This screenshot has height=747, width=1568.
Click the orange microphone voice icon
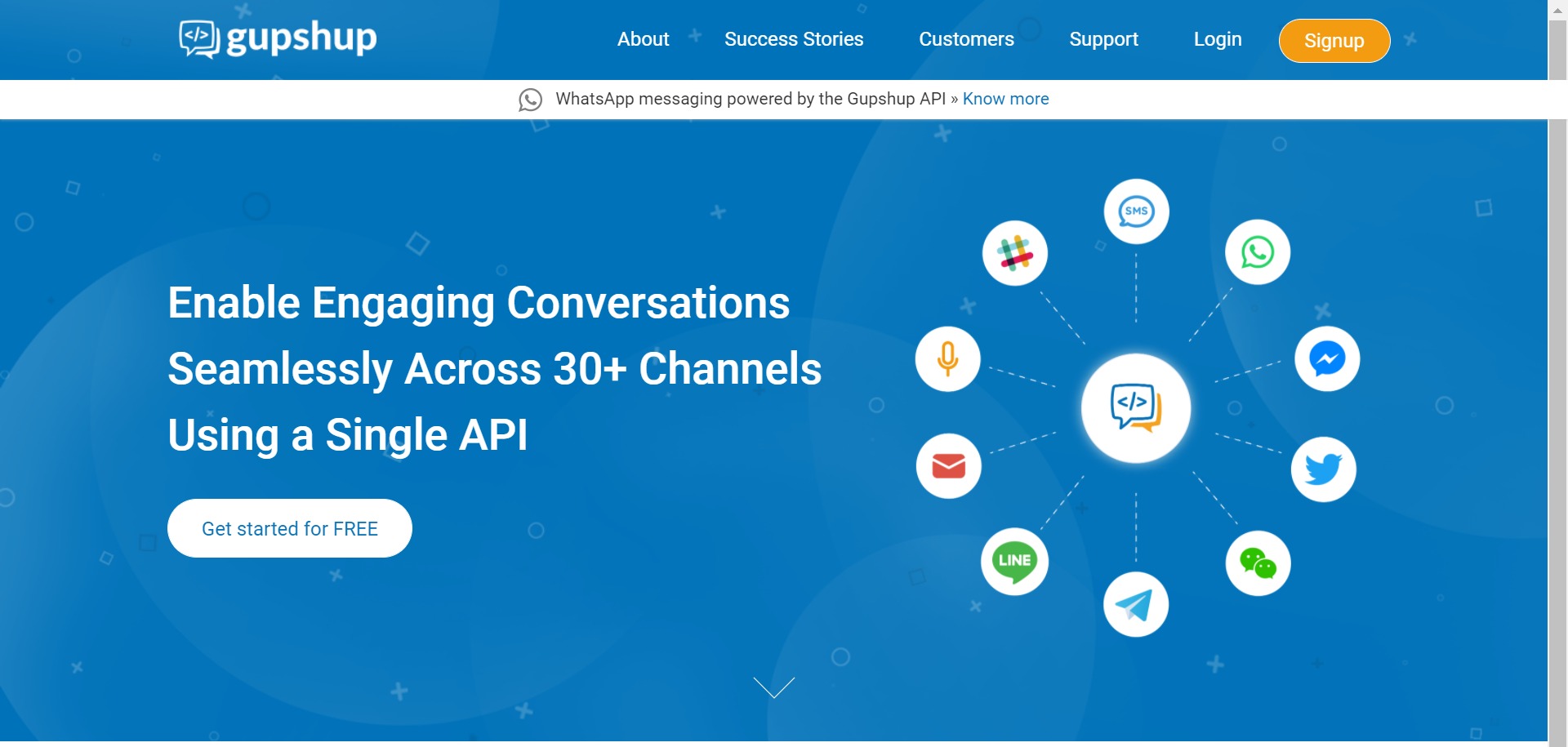[x=947, y=359]
